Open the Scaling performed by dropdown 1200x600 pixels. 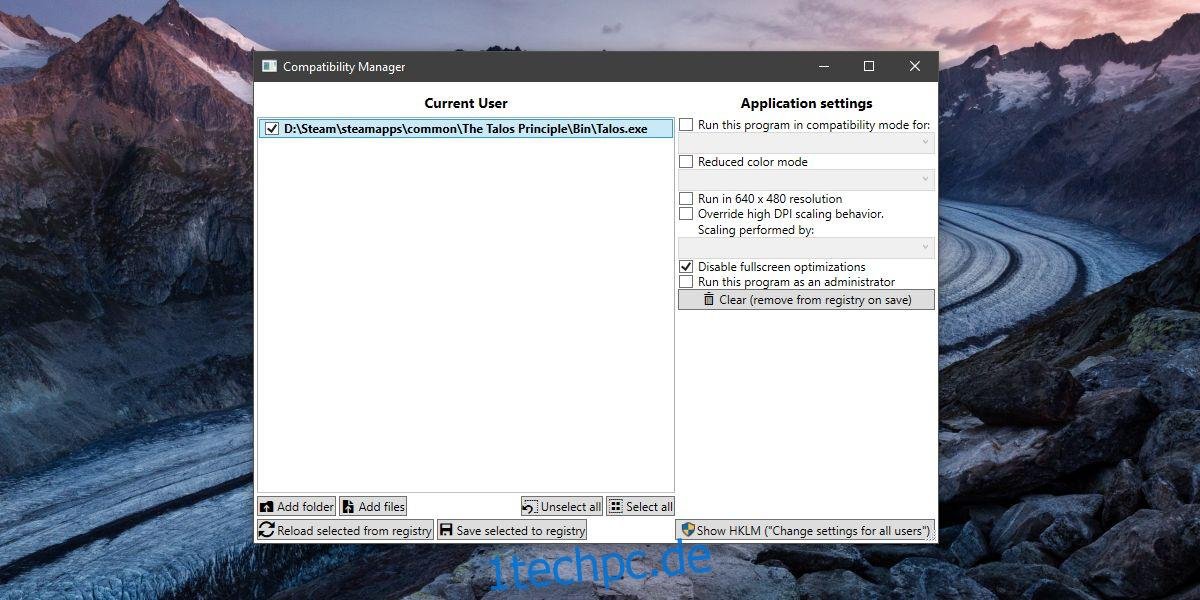click(x=806, y=247)
